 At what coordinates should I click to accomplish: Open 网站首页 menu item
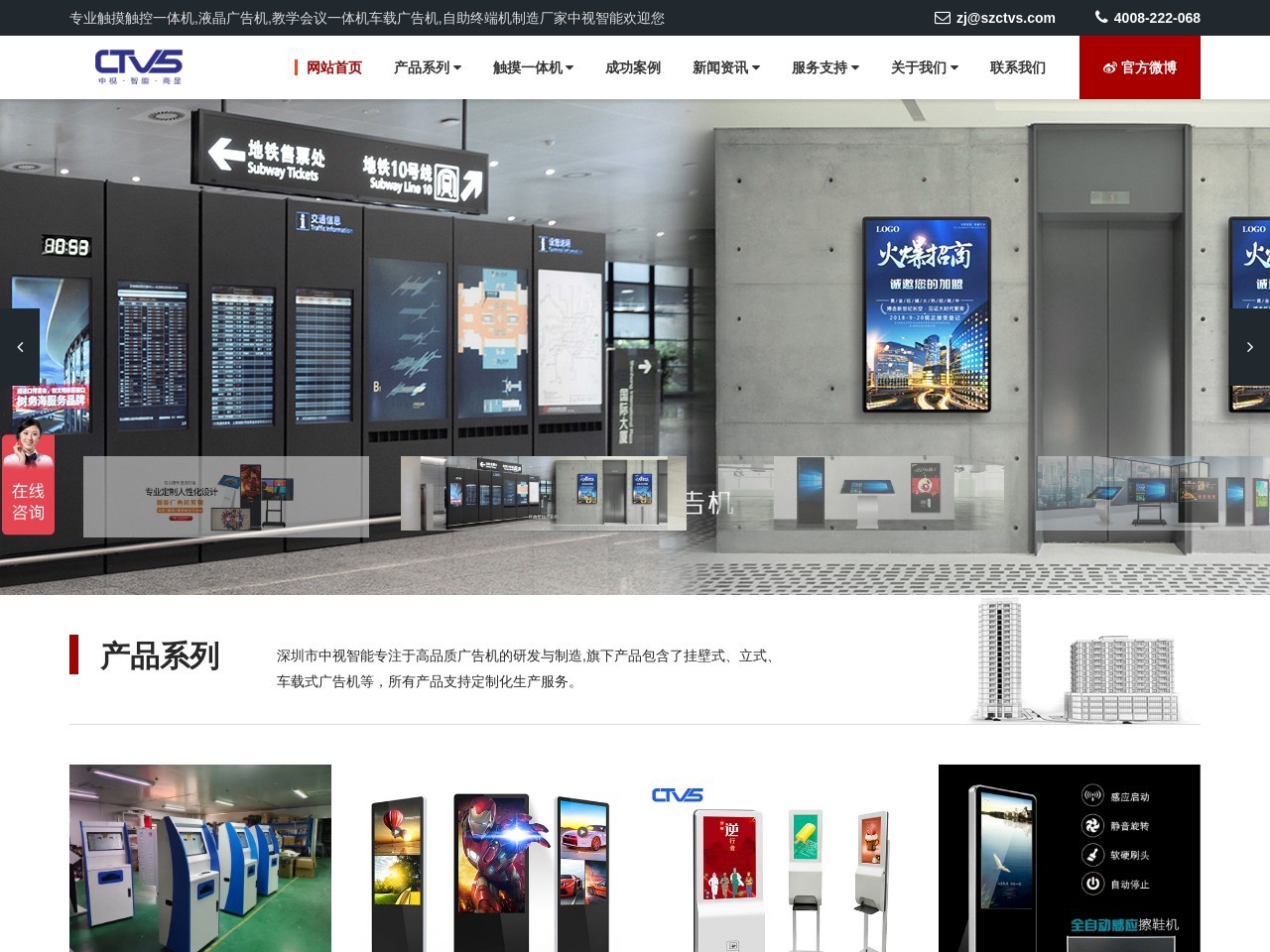(x=334, y=67)
